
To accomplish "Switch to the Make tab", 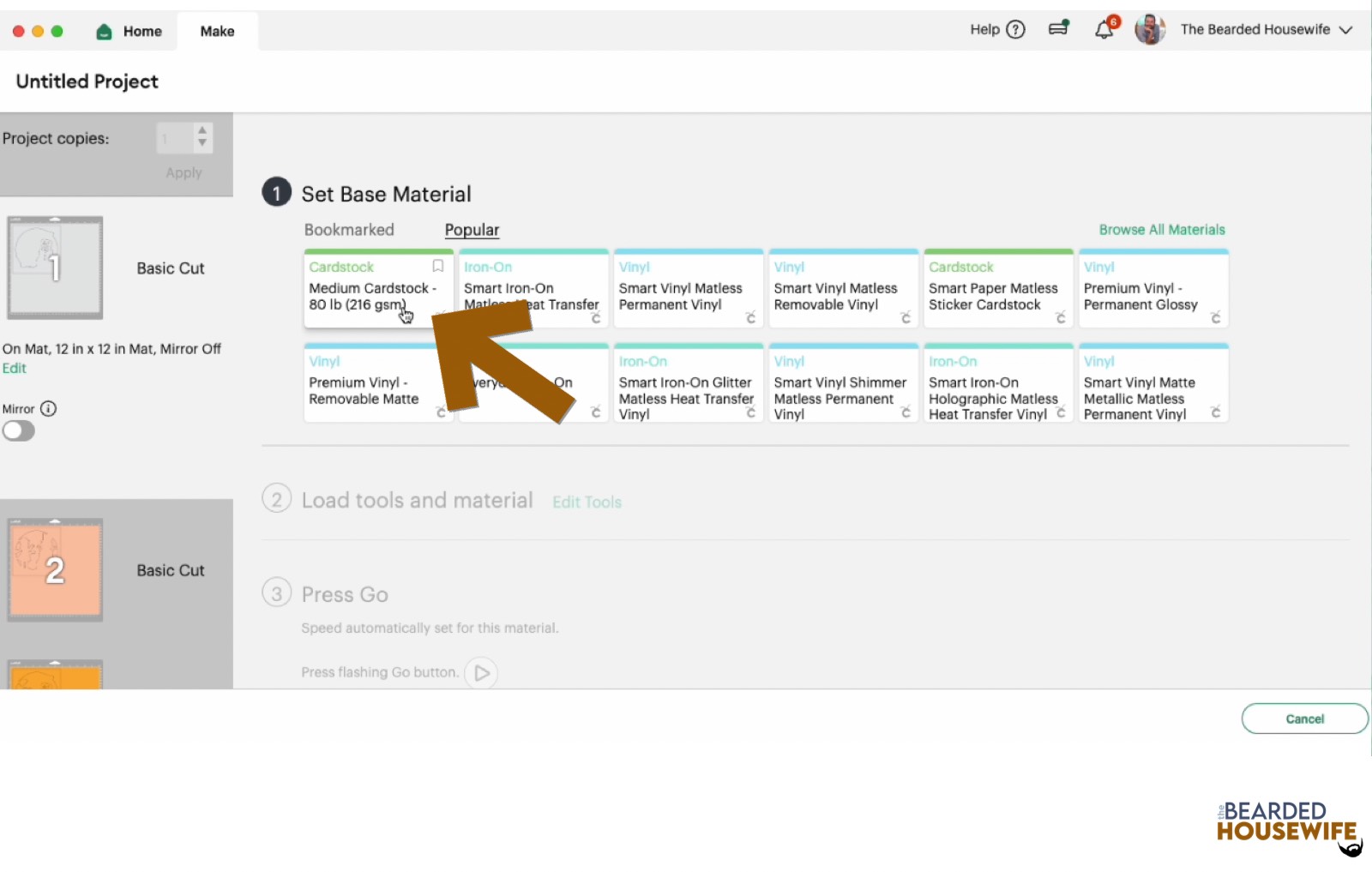I will click(x=217, y=31).
